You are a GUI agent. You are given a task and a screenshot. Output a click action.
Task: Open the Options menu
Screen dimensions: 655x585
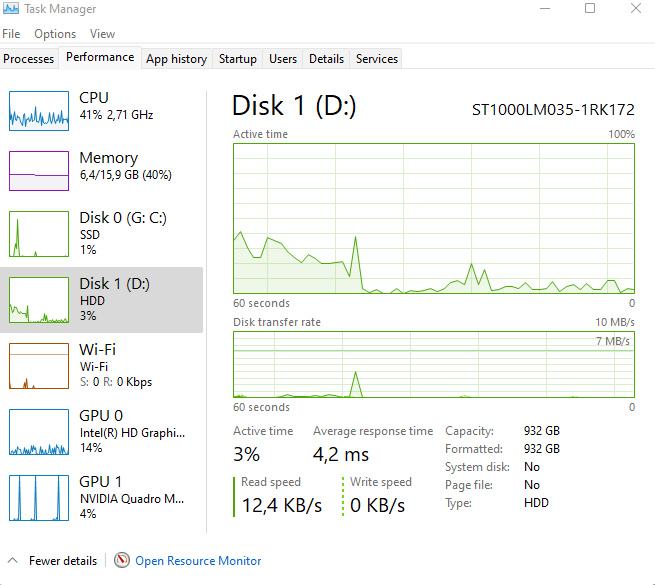pos(55,34)
